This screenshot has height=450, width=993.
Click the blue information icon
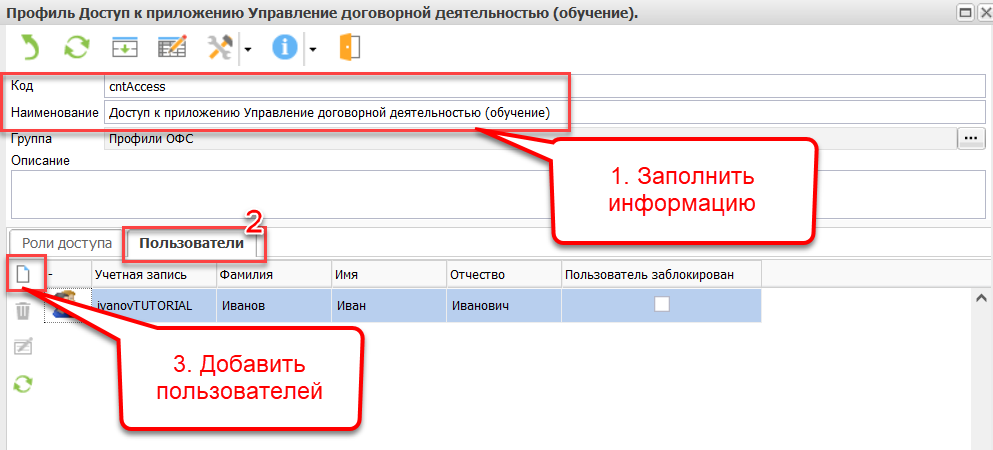(x=286, y=48)
